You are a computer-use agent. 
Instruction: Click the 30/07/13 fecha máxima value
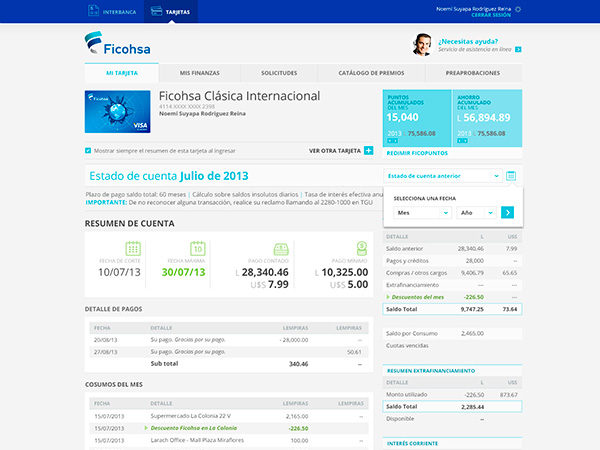click(183, 272)
